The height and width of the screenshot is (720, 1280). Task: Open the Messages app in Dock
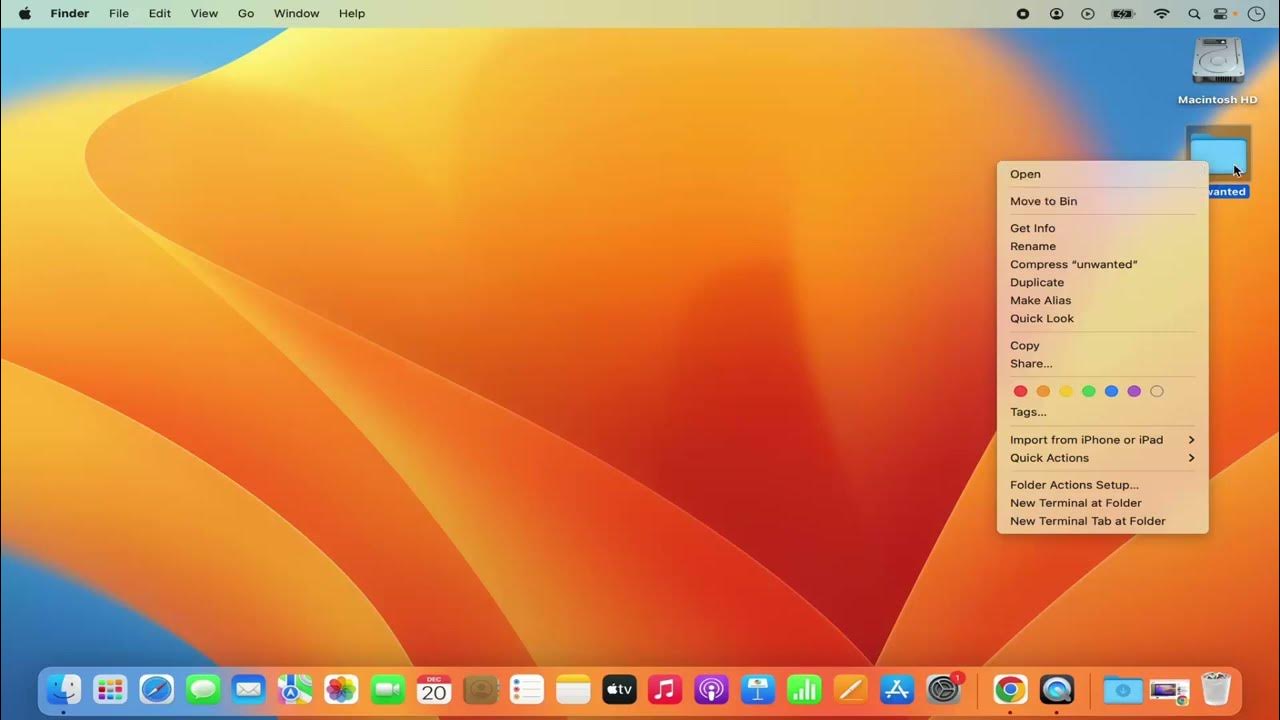[203, 689]
